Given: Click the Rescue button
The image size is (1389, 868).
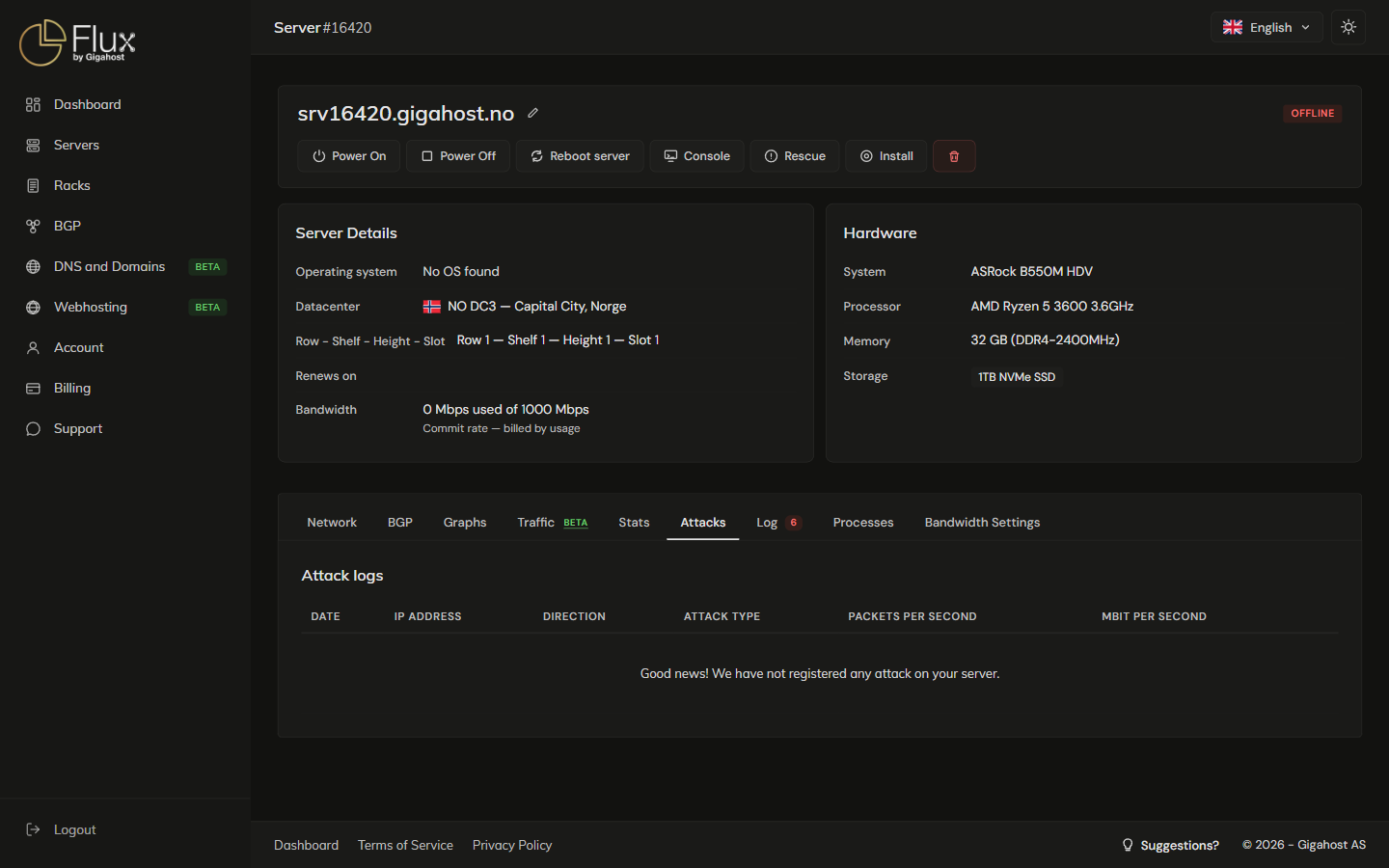Looking at the screenshot, I should (795, 156).
